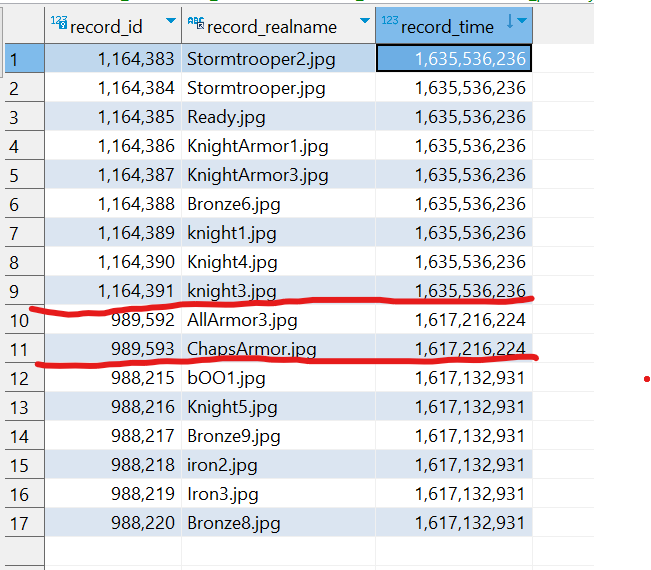The image size is (651, 570).
Task: Click record_id value 989,592
Action: click(113, 320)
